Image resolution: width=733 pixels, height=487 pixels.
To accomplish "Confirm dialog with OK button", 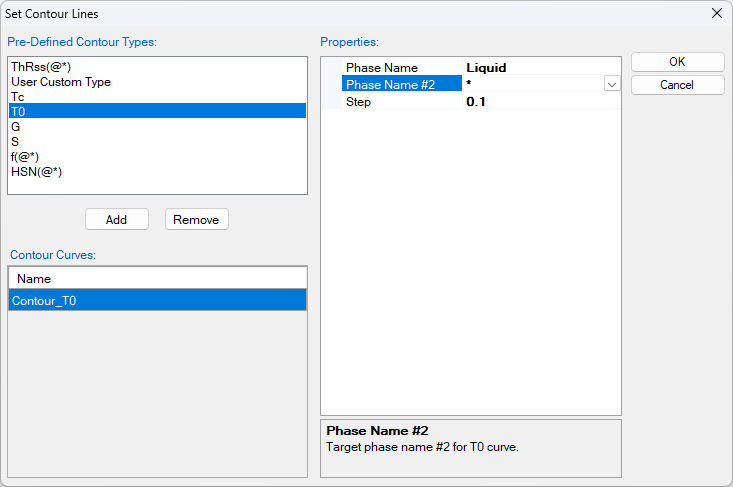I will click(x=677, y=62).
